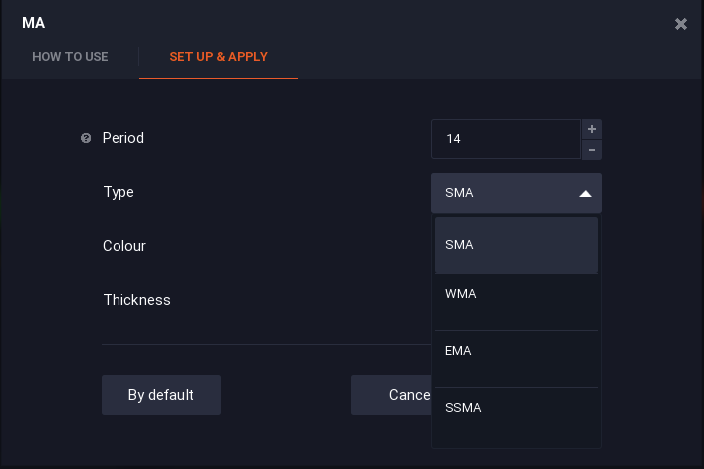Click the Type setting label

118,192
